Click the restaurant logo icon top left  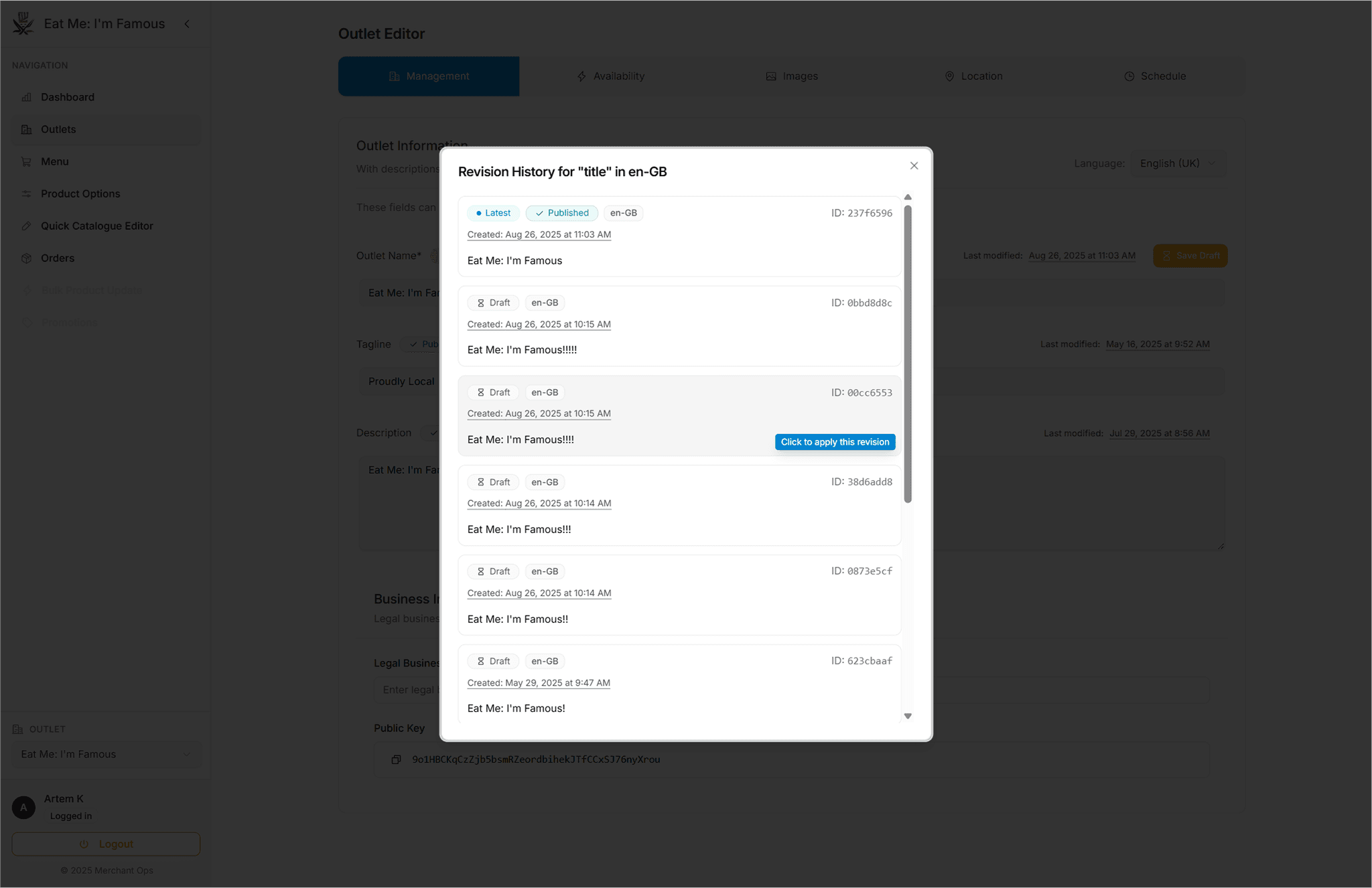click(x=23, y=23)
